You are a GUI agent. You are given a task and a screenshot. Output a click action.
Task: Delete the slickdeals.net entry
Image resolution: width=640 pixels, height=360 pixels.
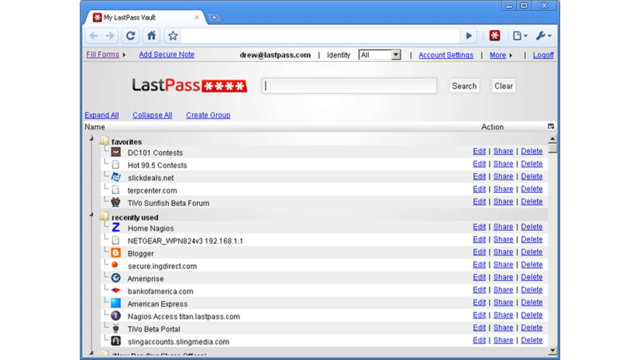[531, 176]
